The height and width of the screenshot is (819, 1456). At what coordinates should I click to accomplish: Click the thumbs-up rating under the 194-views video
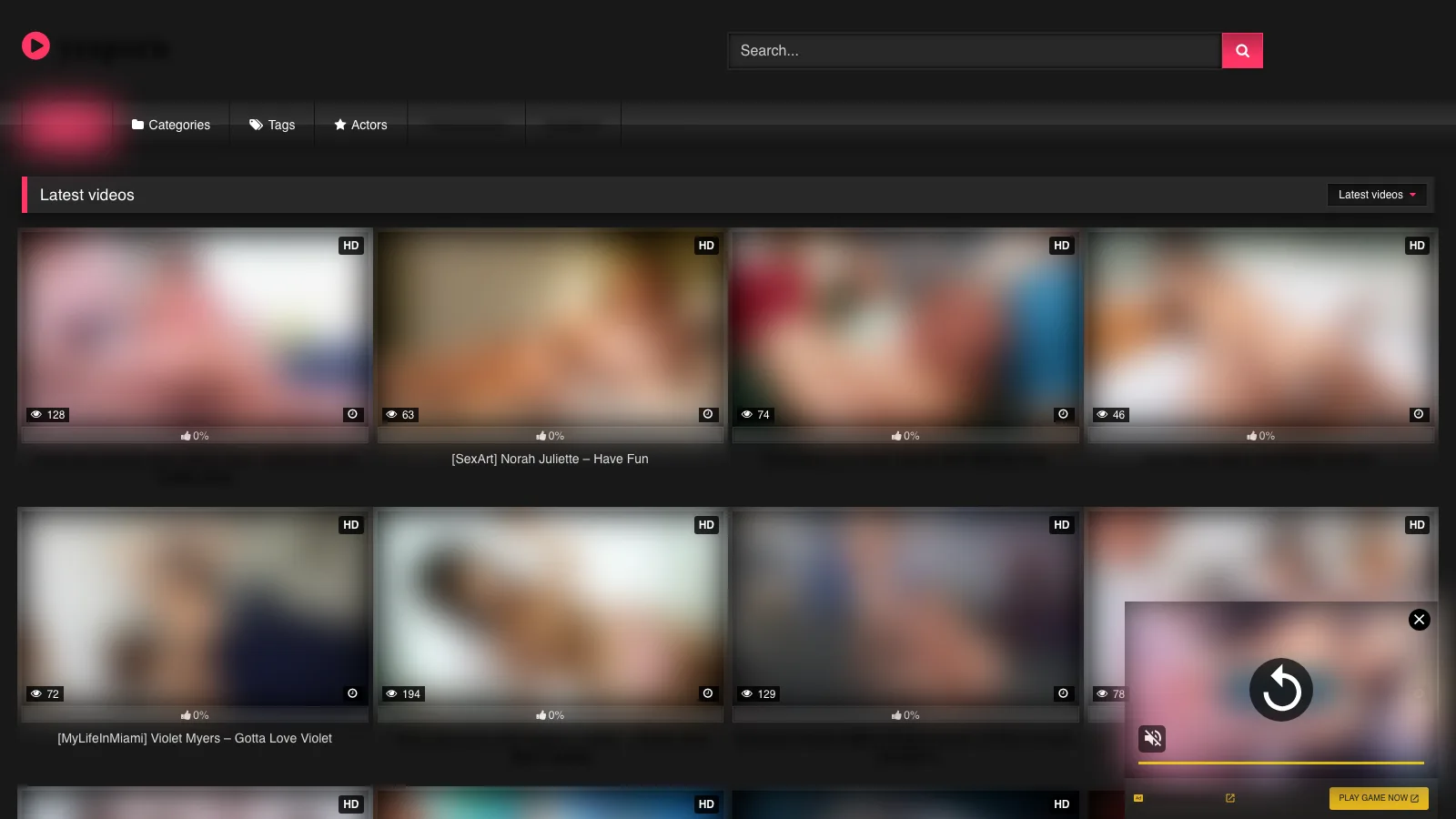pyautogui.click(x=551, y=715)
